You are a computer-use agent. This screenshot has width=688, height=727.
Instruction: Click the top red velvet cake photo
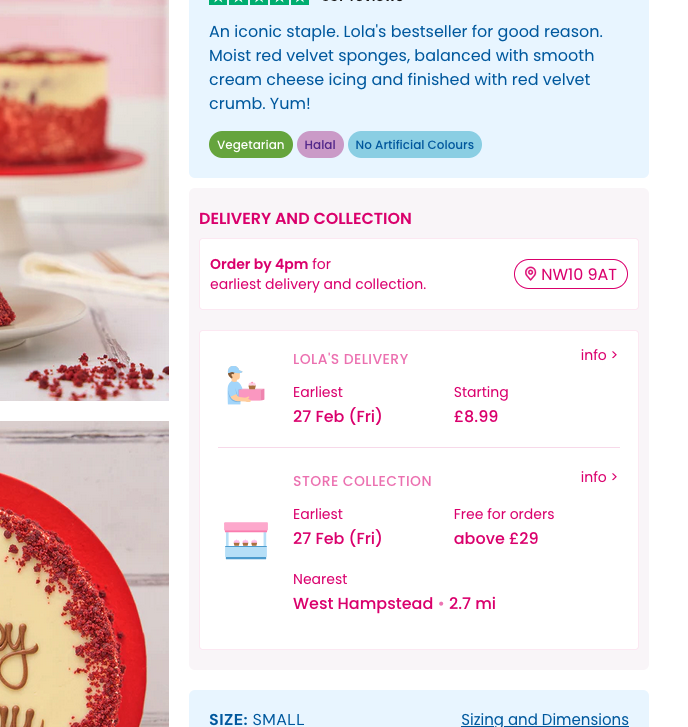(84, 200)
